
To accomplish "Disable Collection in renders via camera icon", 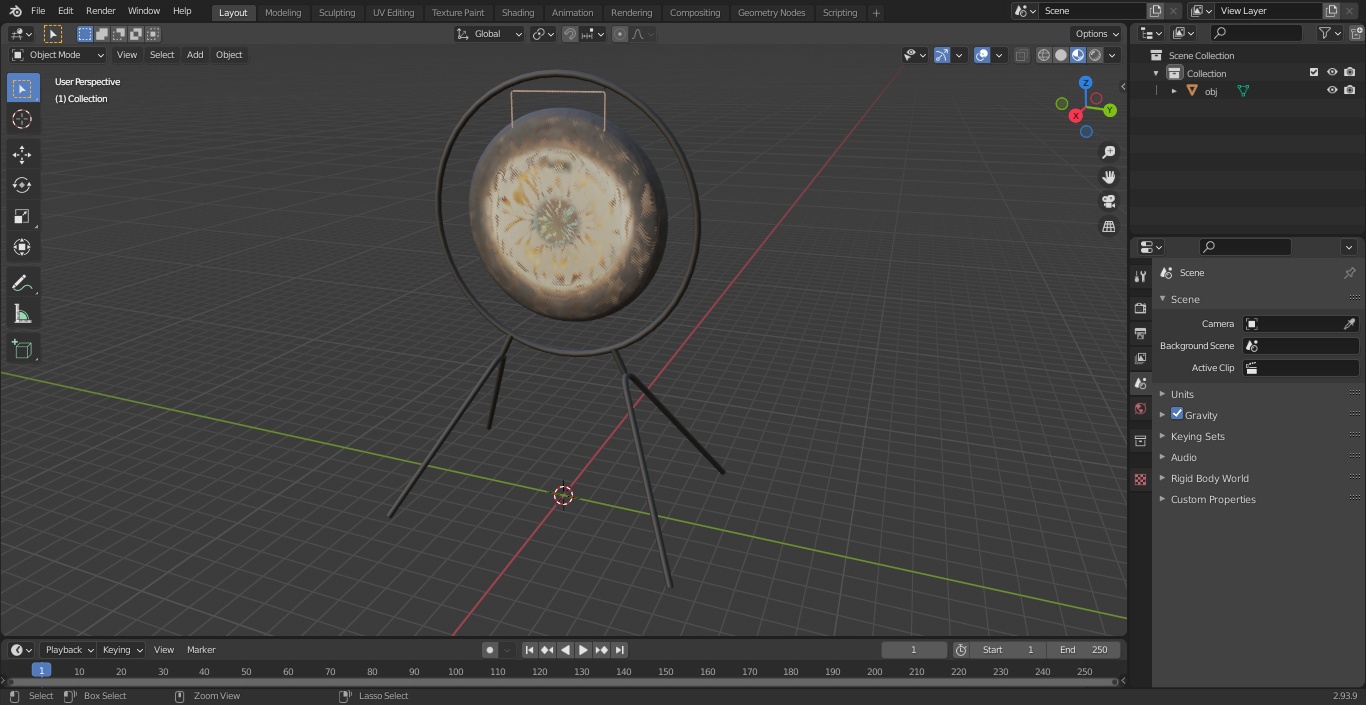I will pos(1349,72).
